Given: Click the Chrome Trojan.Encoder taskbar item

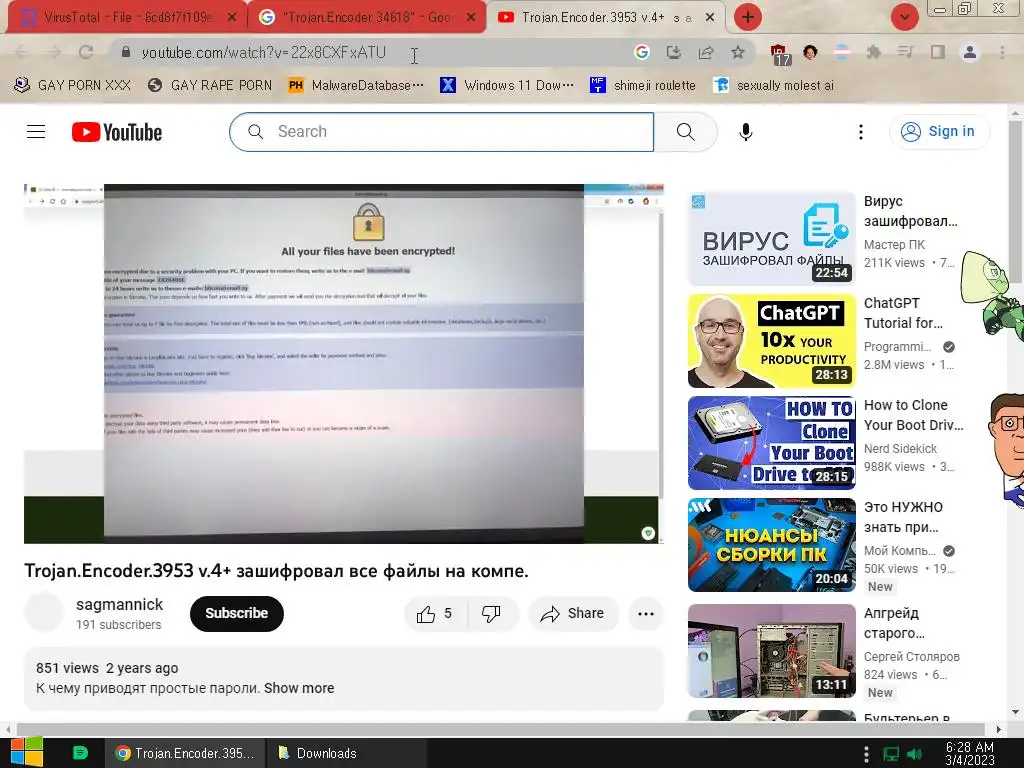Looking at the screenshot, I should [184, 754].
